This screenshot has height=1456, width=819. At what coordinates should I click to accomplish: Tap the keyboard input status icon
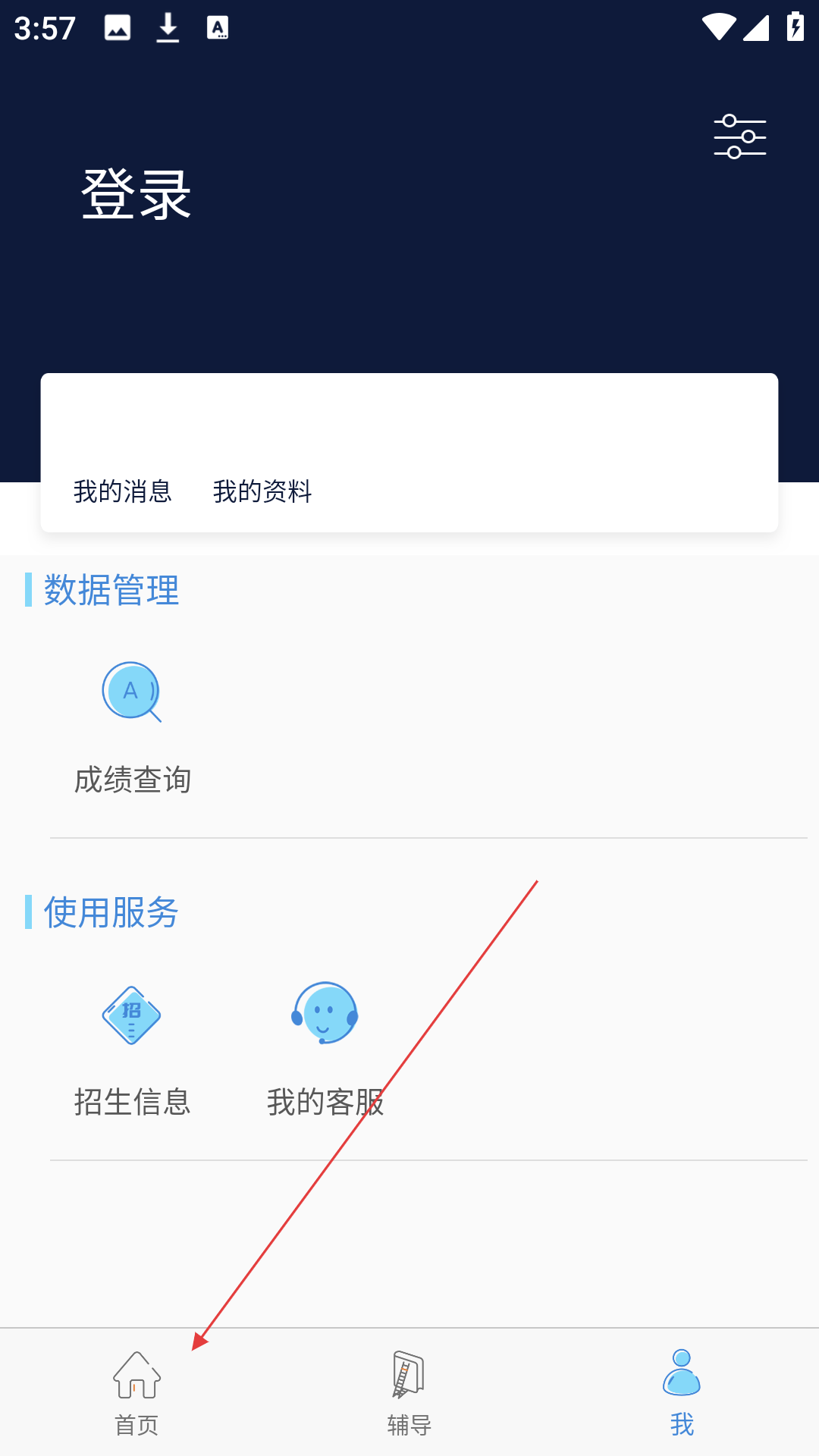(x=218, y=28)
